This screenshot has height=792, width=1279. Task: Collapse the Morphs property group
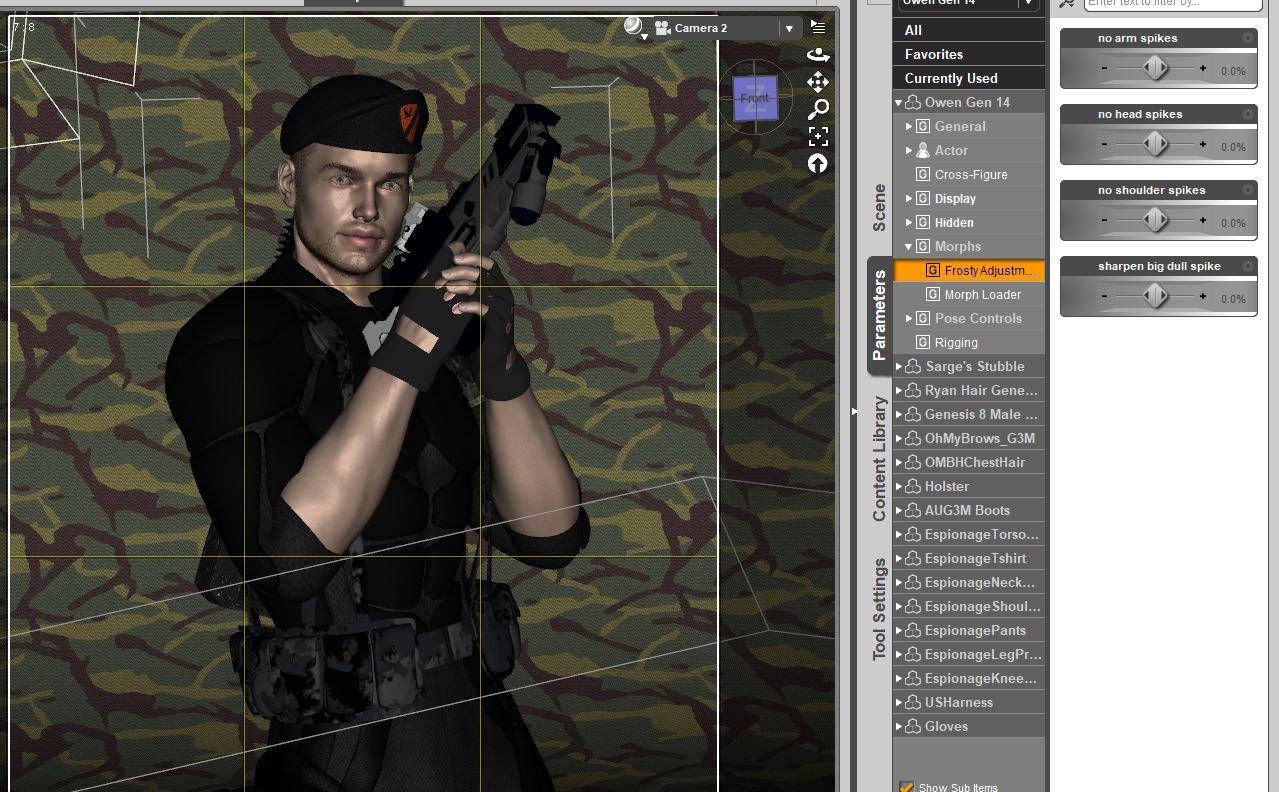[x=909, y=246]
